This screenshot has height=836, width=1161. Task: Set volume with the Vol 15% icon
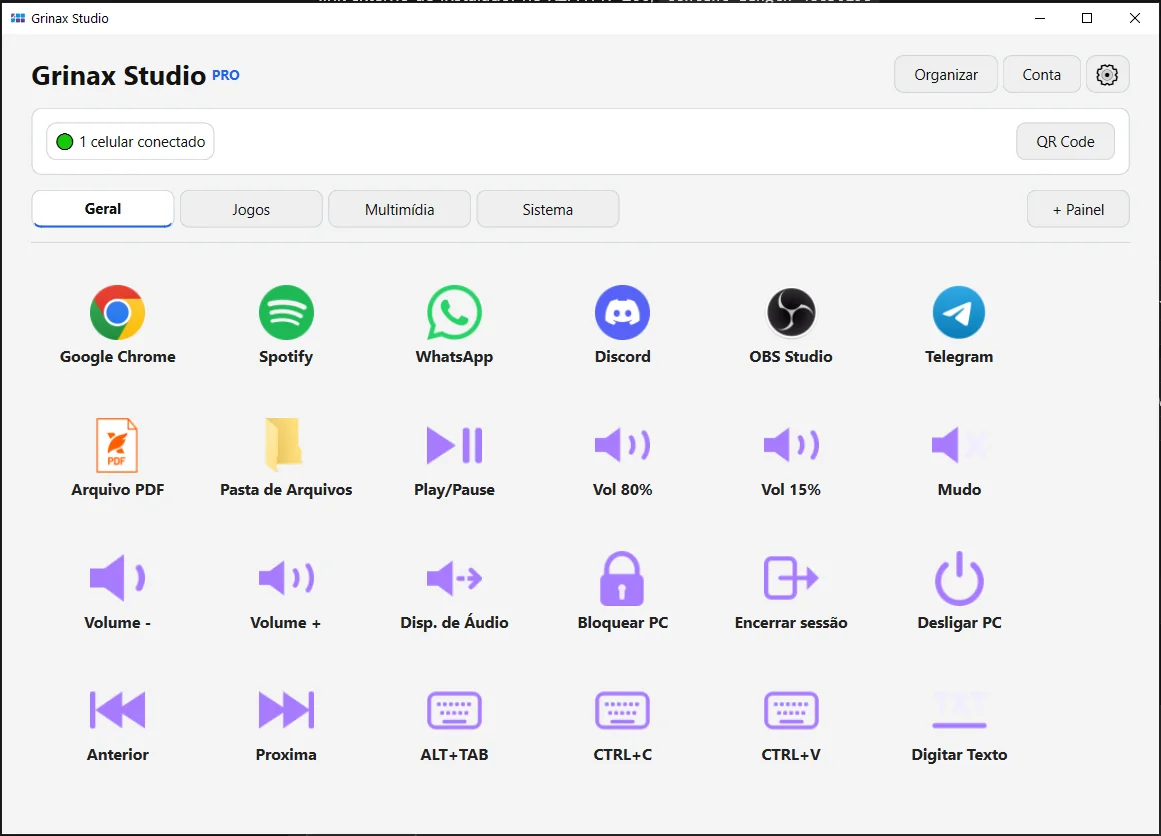(791, 445)
